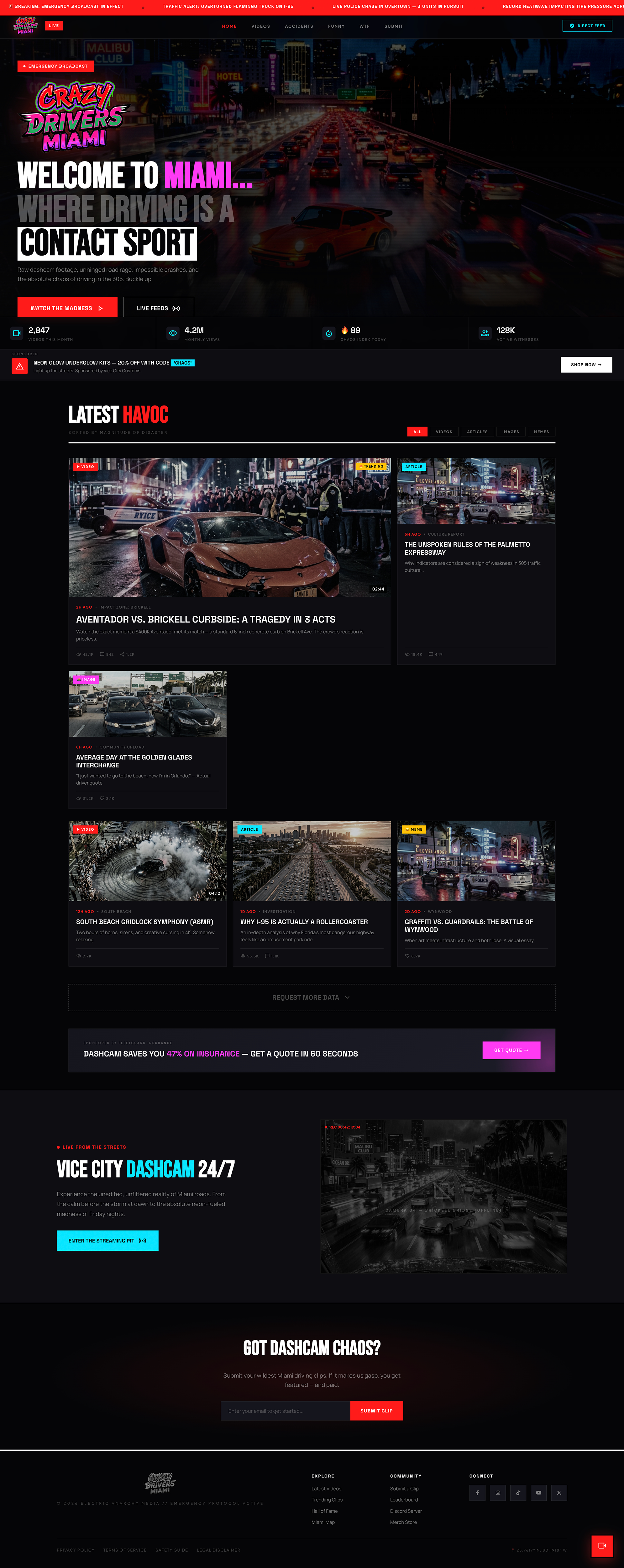The width and height of the screenshot is (624, 1568).
Task: Open the TikTok icon under Connect
Action: (x=518, y=1493)
